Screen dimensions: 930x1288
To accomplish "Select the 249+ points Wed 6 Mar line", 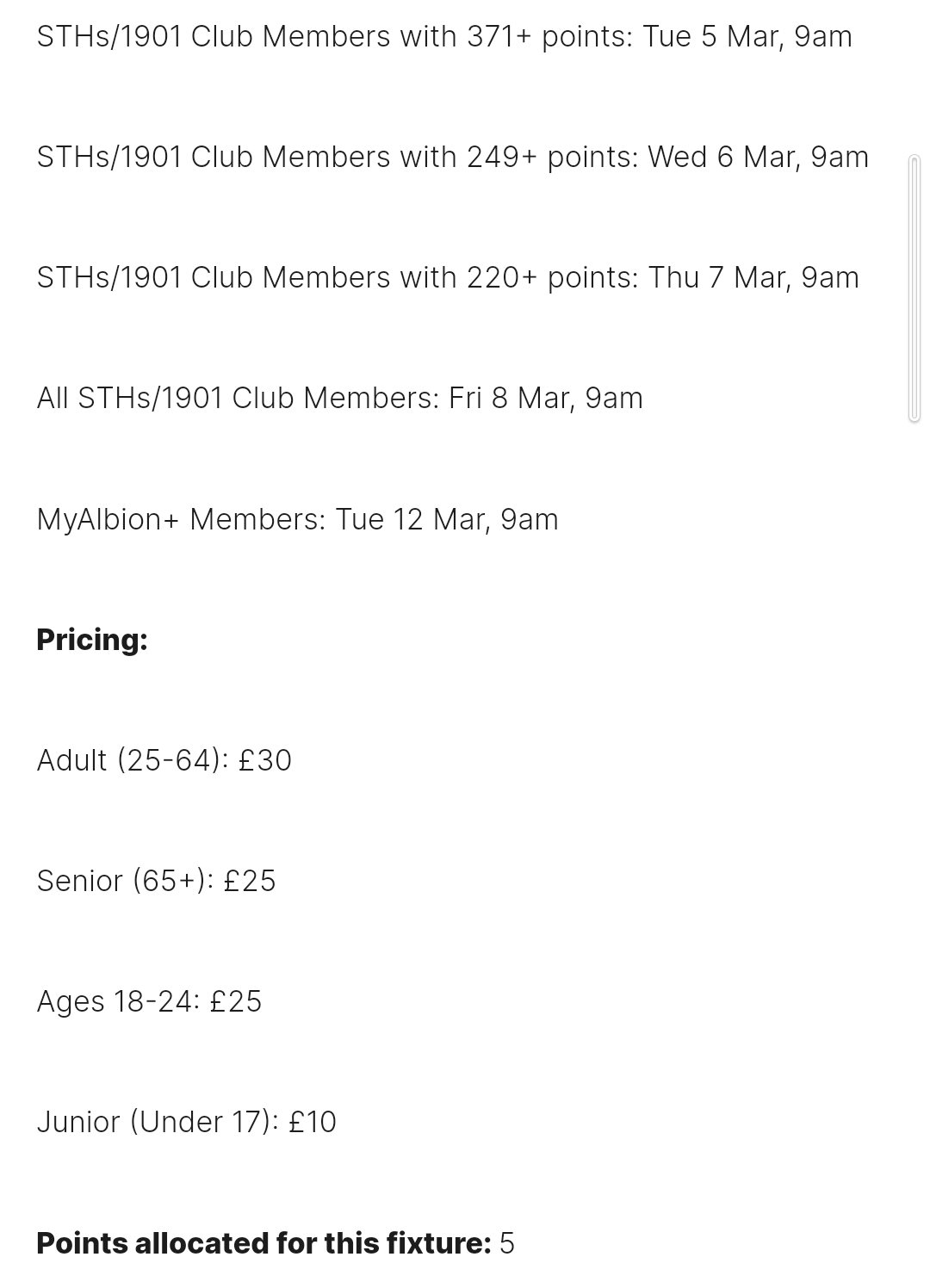I will (x=453, y=158).
